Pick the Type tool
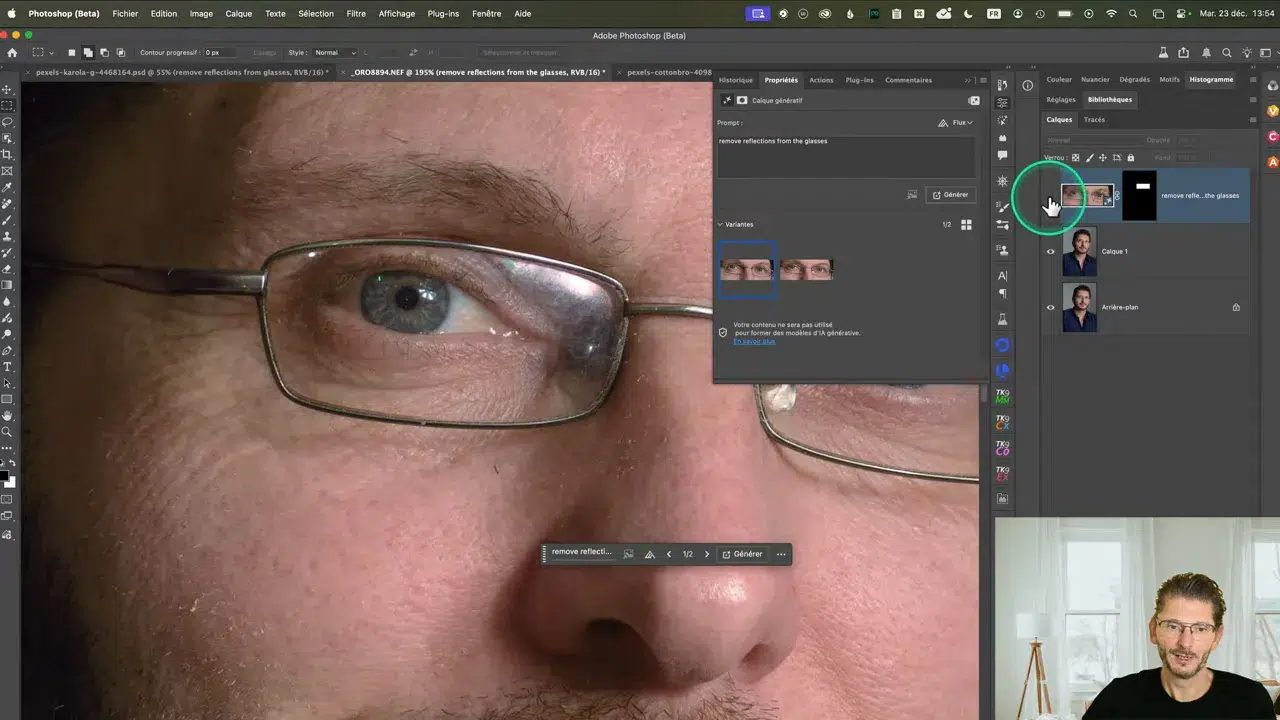Image resolution: width=1280 pixels, height=720 pixels. pos(7,366)
